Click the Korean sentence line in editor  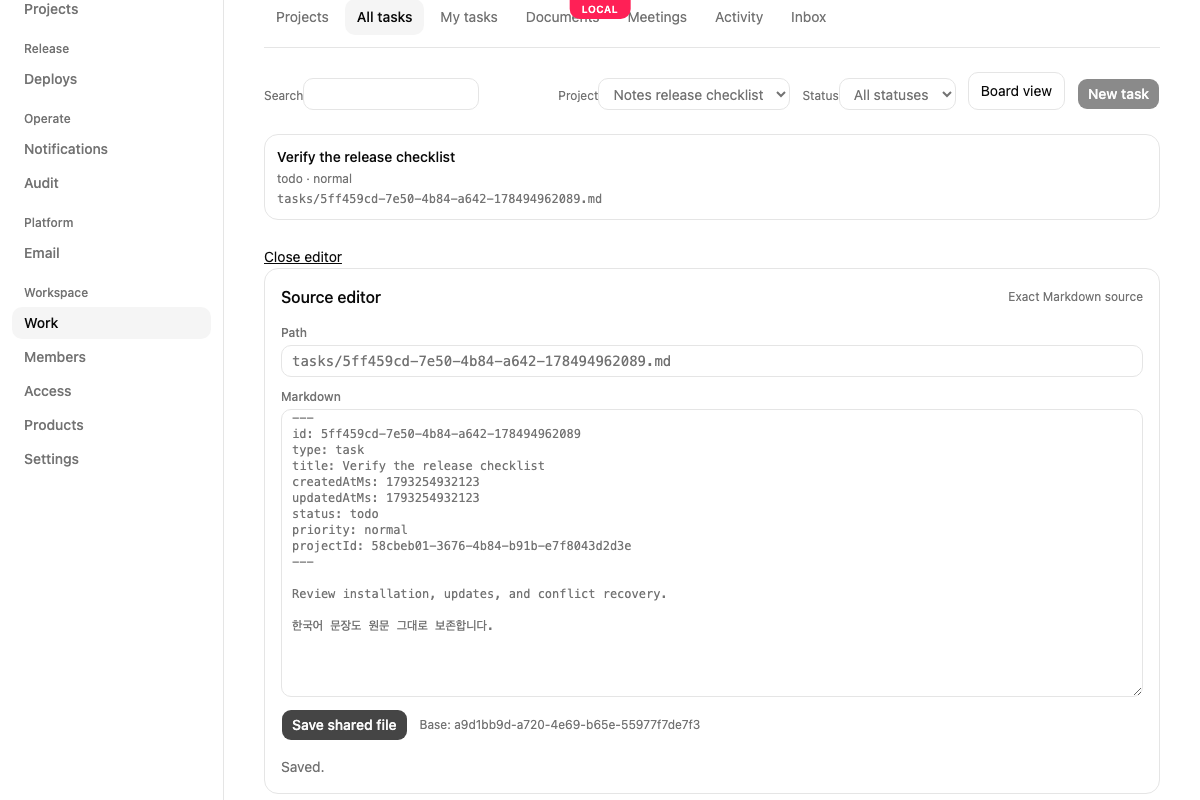pyautogui.click(x=392, y=626)
